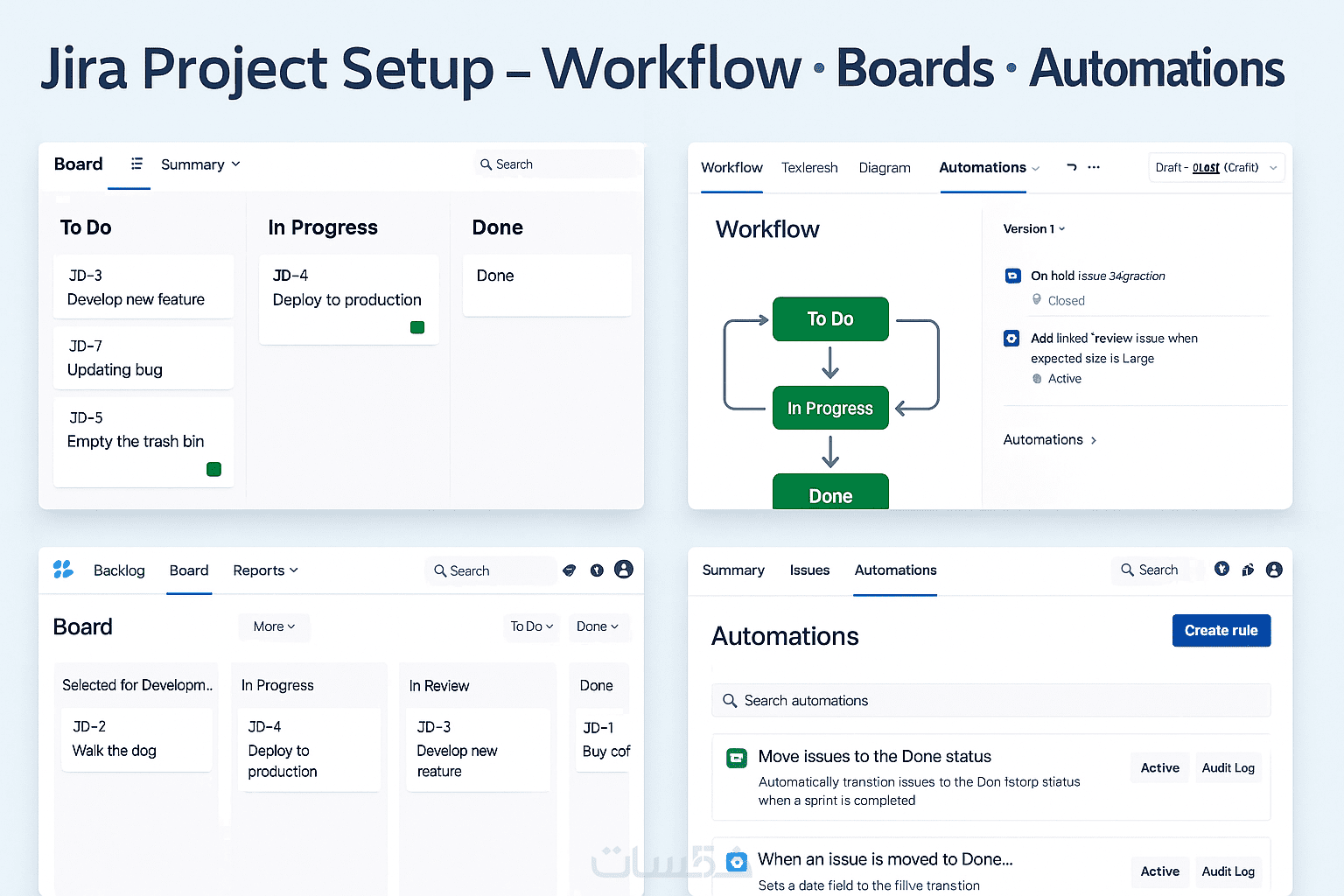This screenshot has width=1344, height=896.
Task: Click the list view icon beside Board
Action: (x=136, y=164)
